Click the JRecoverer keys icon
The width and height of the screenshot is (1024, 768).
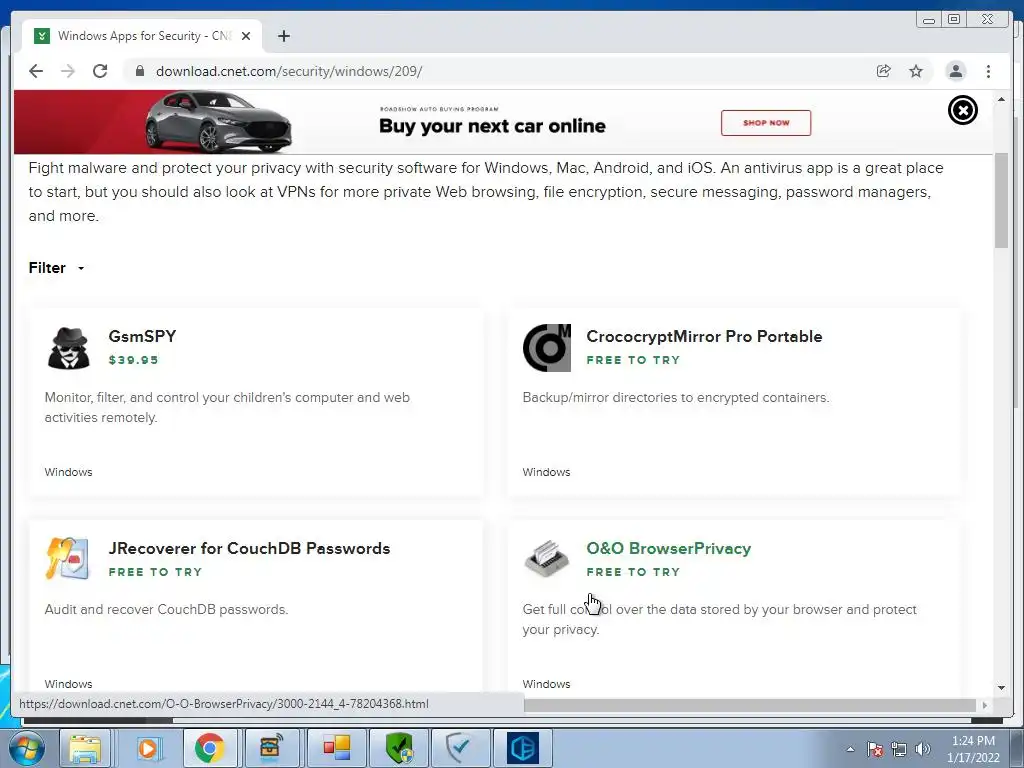pyautogui.click(x=67, y=558)
